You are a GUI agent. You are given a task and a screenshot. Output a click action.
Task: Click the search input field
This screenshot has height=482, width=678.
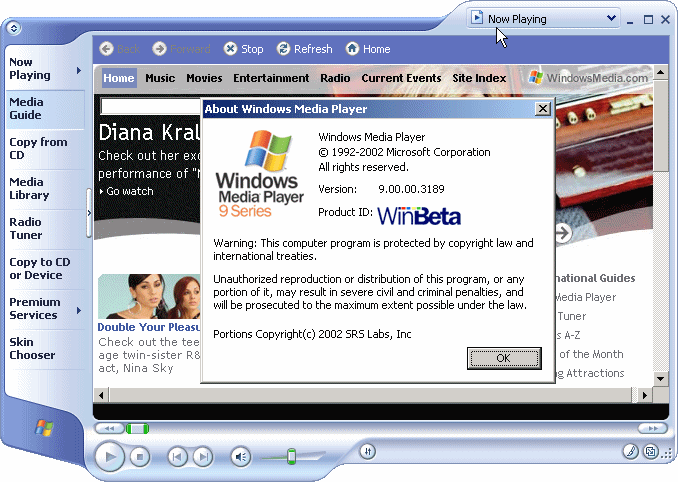(x=151, y=106)
